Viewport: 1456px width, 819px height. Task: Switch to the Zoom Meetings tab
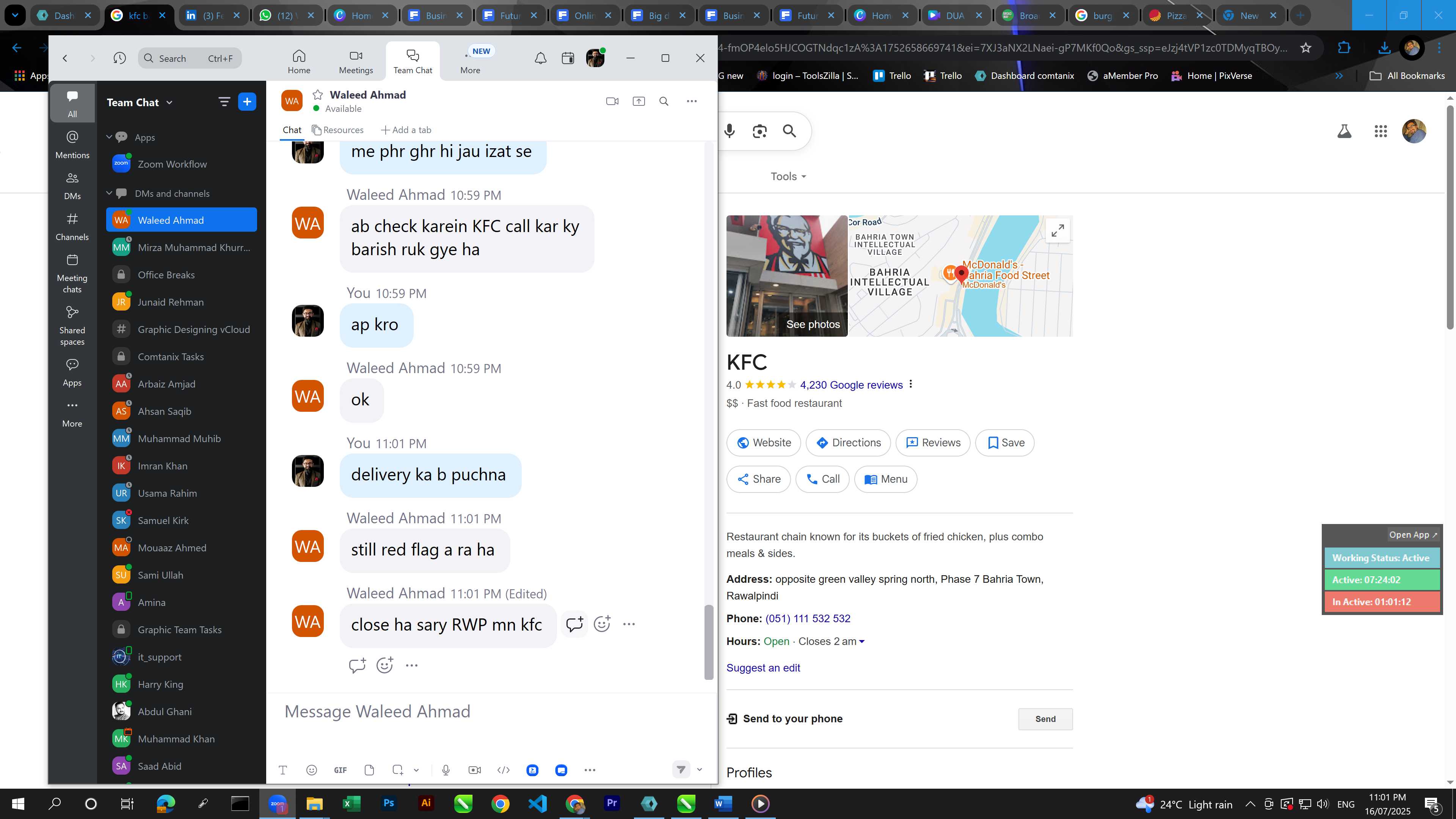(x=356, y=61)
